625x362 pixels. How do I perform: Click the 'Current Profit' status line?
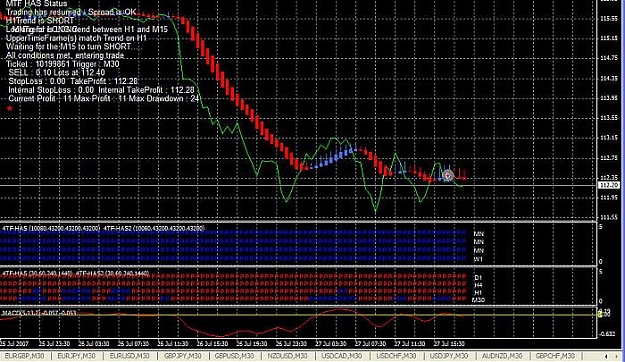click(103, 98)
